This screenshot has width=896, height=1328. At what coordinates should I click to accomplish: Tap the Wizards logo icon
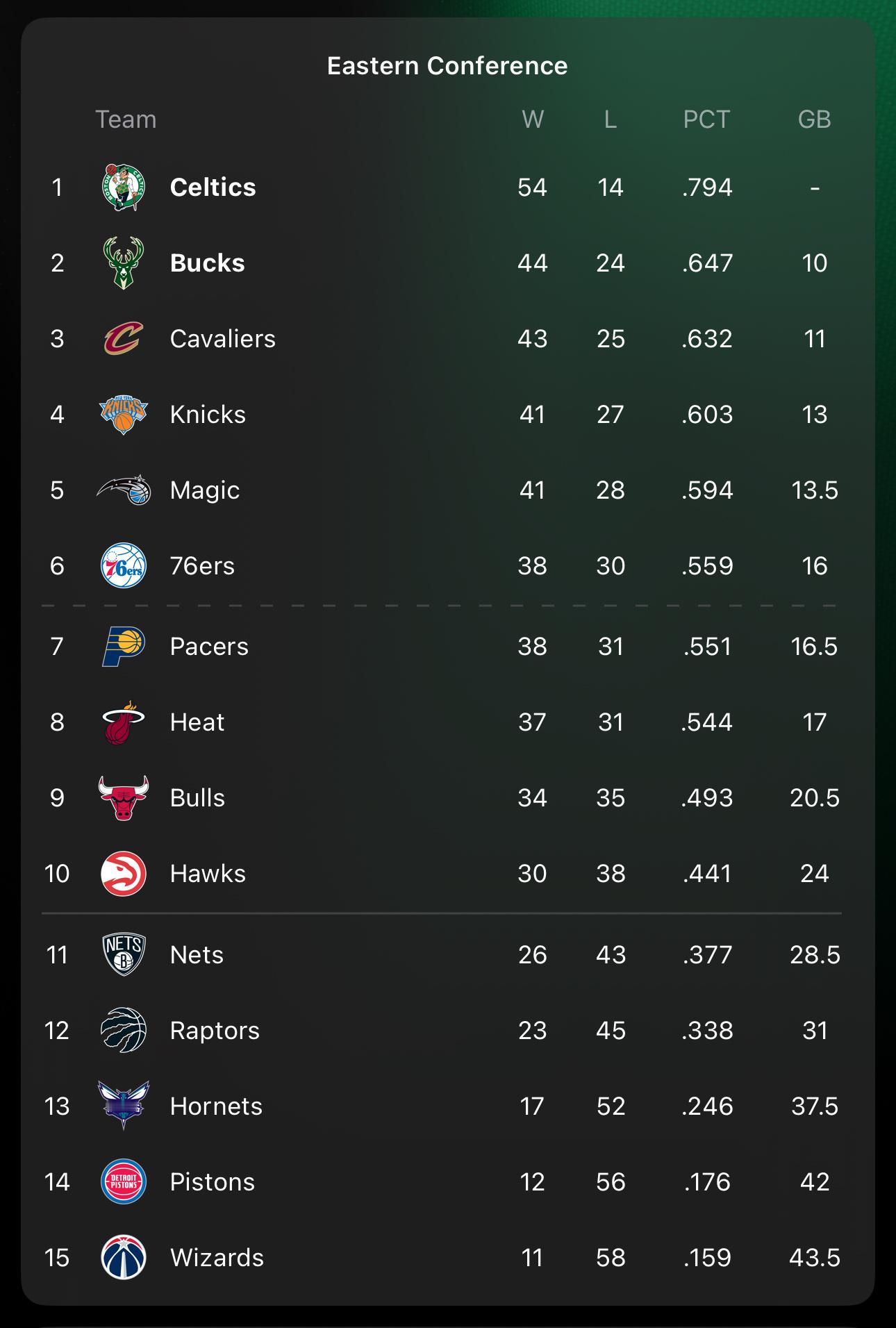click(124, 1257)
